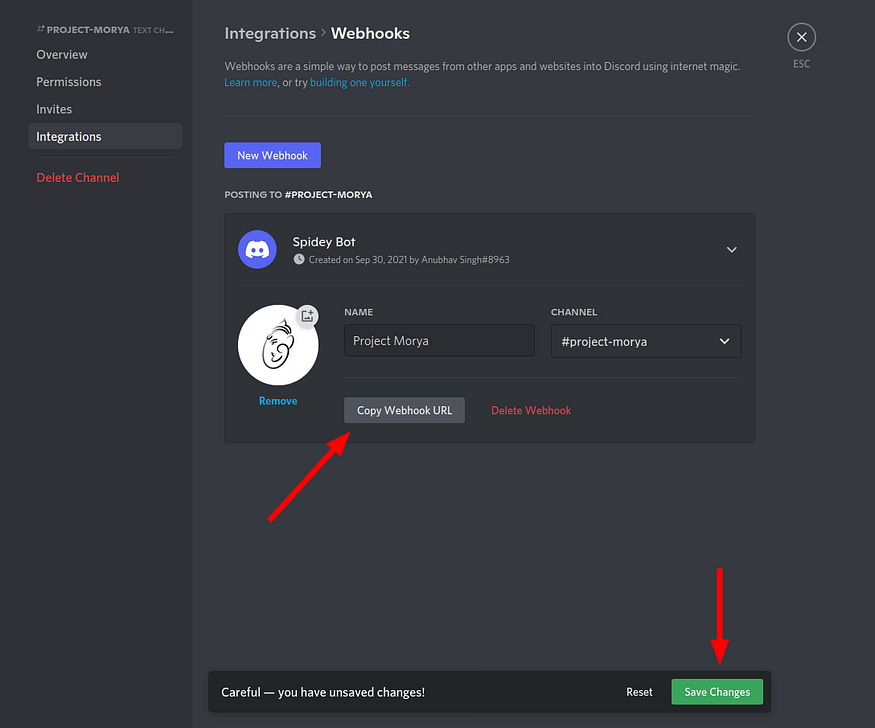
Task: Click the PROJECT-MORYA channel header text
Action: click(x=88, y=30)
